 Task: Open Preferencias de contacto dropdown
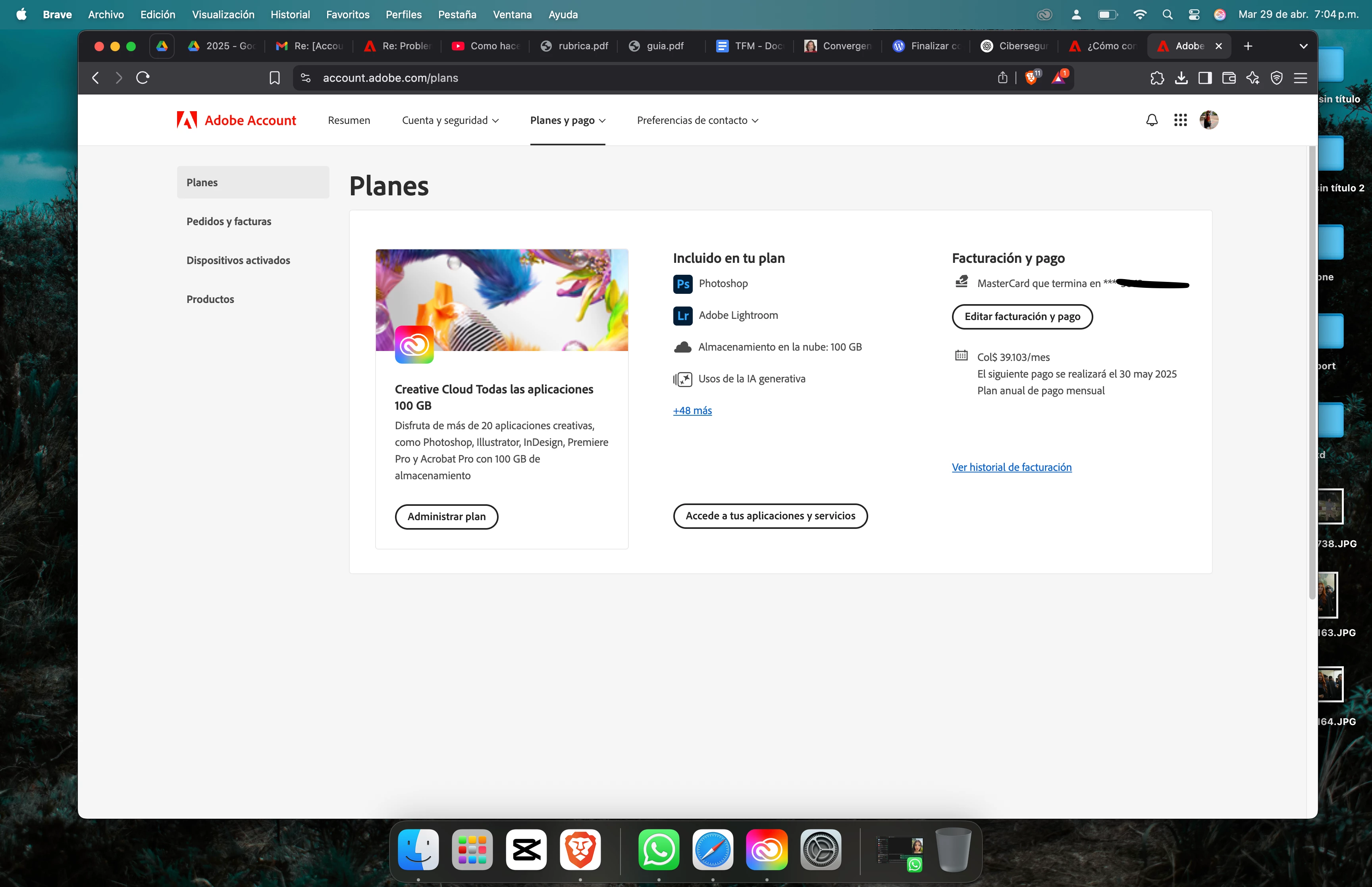pos(697,120)
